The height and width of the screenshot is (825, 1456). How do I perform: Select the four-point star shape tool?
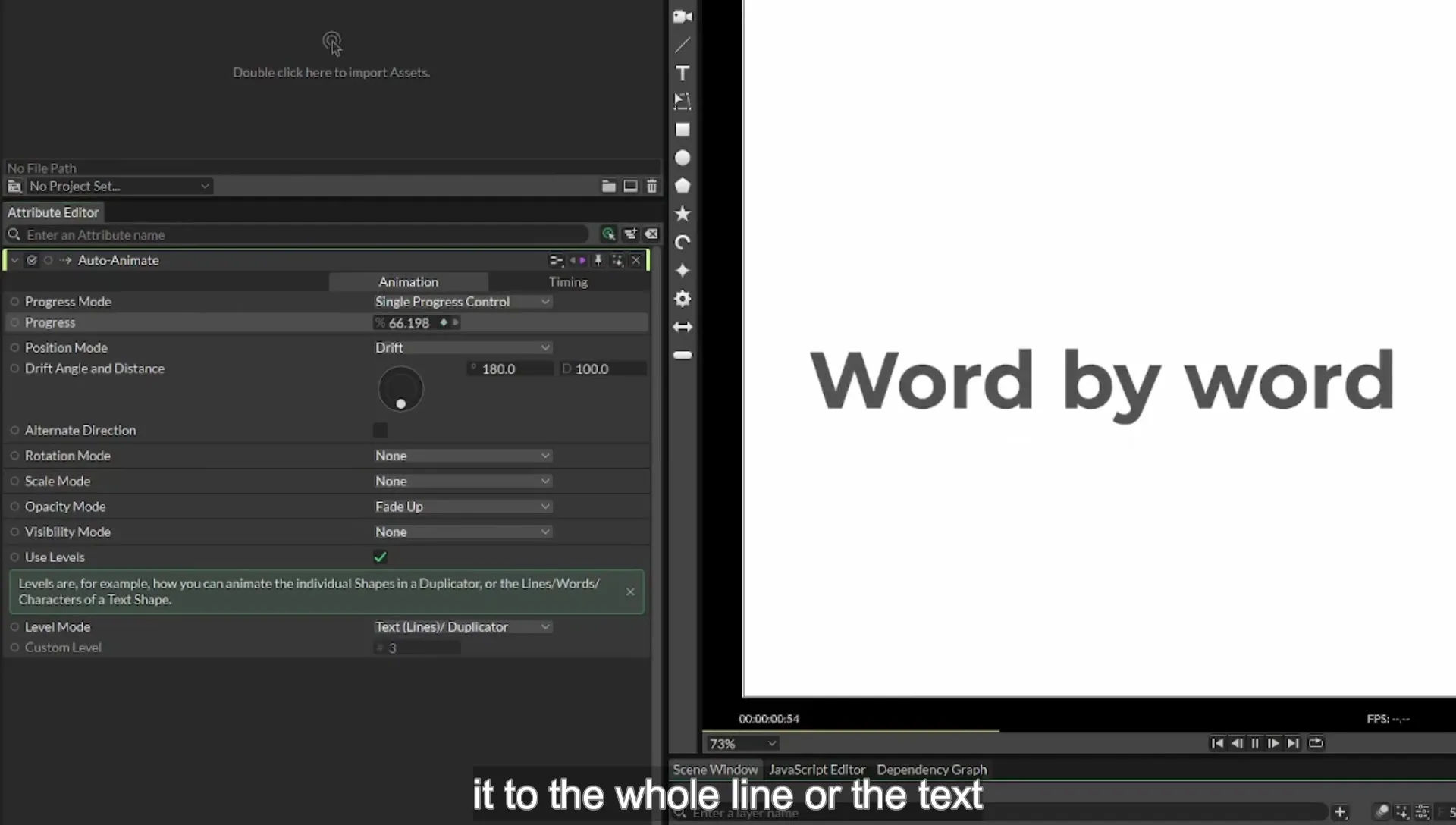682,271
